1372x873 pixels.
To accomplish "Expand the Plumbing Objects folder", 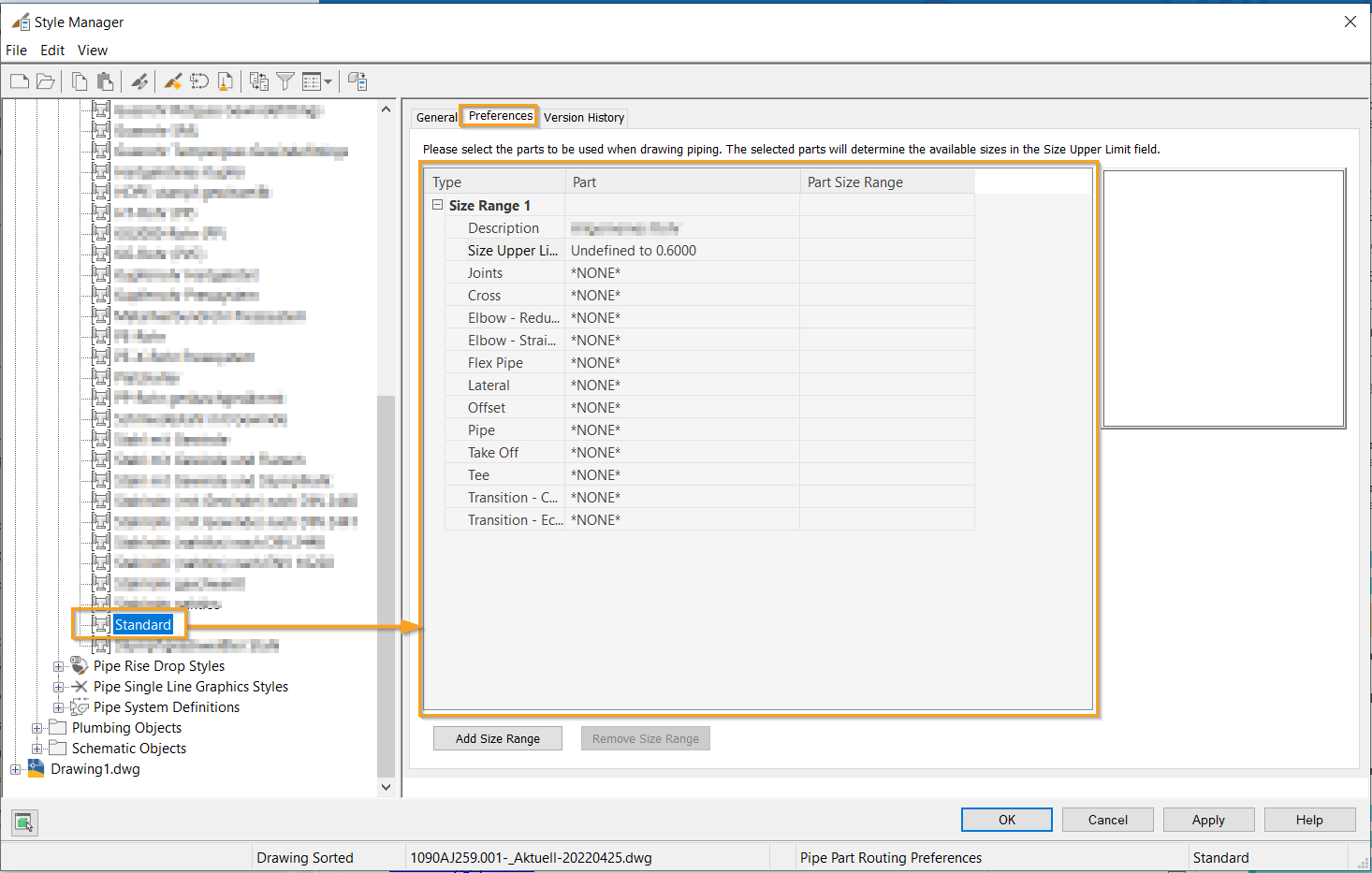I will [x=36, y=727].
